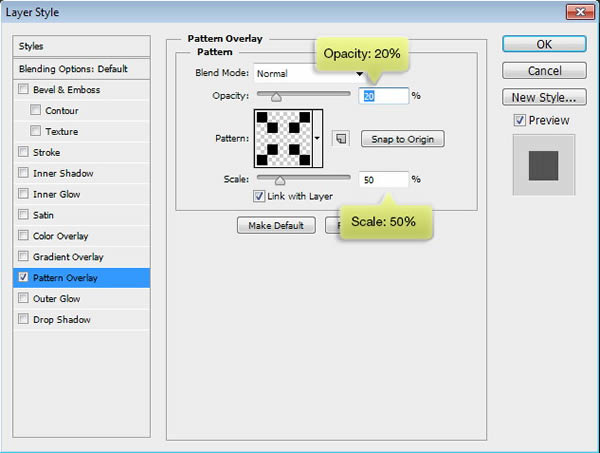This screenshot has width=600, height=453.
Task: Check the Color Overlay checkbox
Action: [x=23, y=235]
